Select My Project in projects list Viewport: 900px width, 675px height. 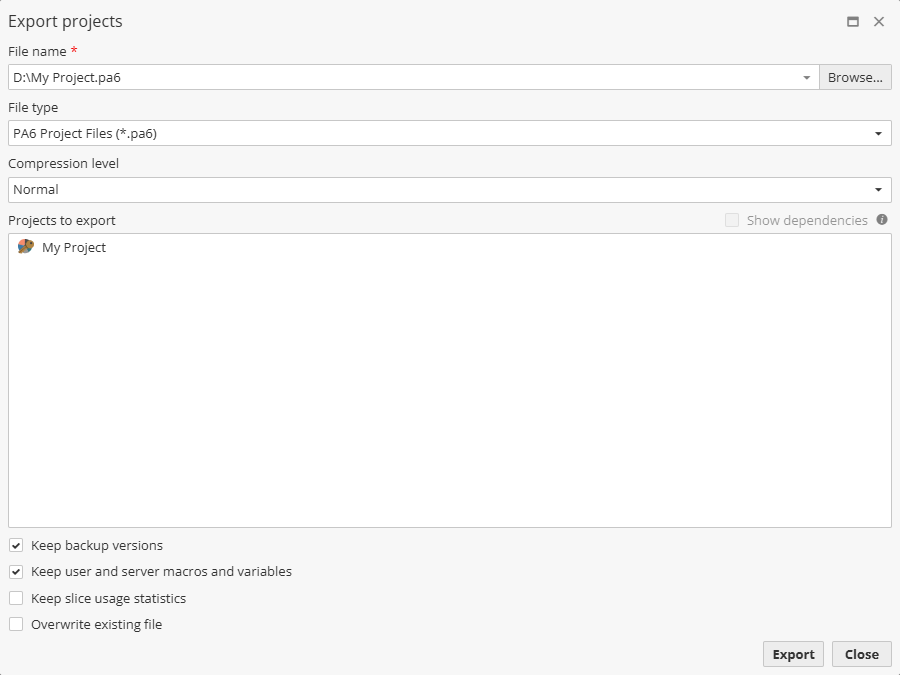tap(74, 247)
